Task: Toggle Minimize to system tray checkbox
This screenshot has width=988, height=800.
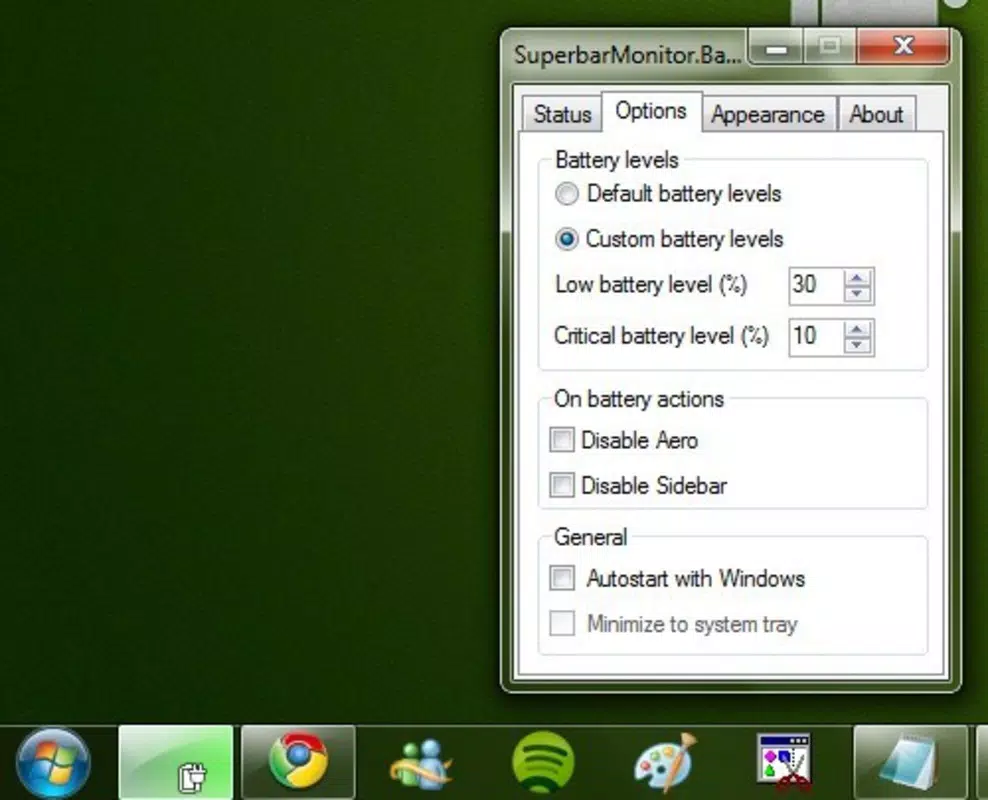Action: tap(561, 624)
